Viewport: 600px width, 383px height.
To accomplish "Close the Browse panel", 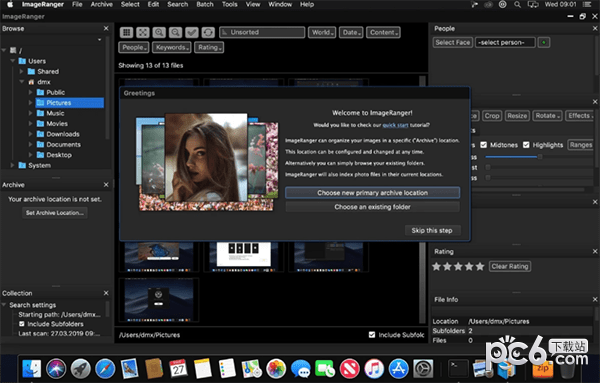I will [106, 28].
